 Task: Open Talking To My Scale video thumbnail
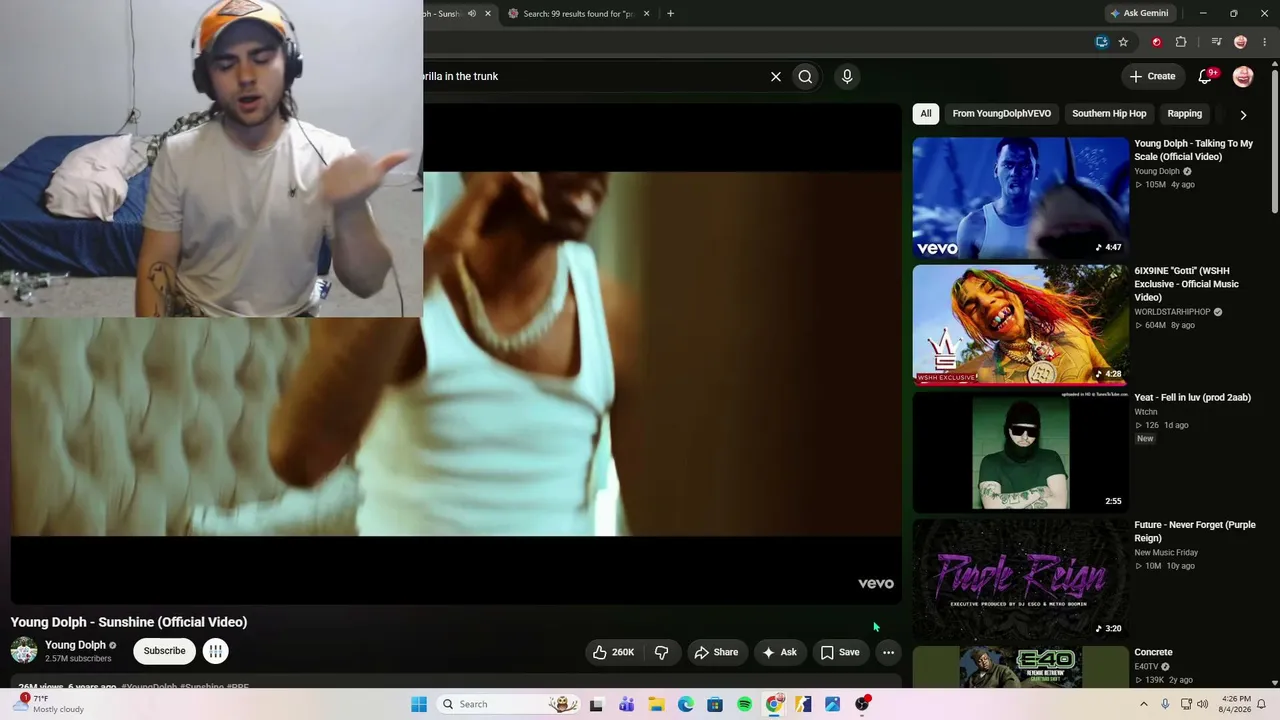point(1020,198)
